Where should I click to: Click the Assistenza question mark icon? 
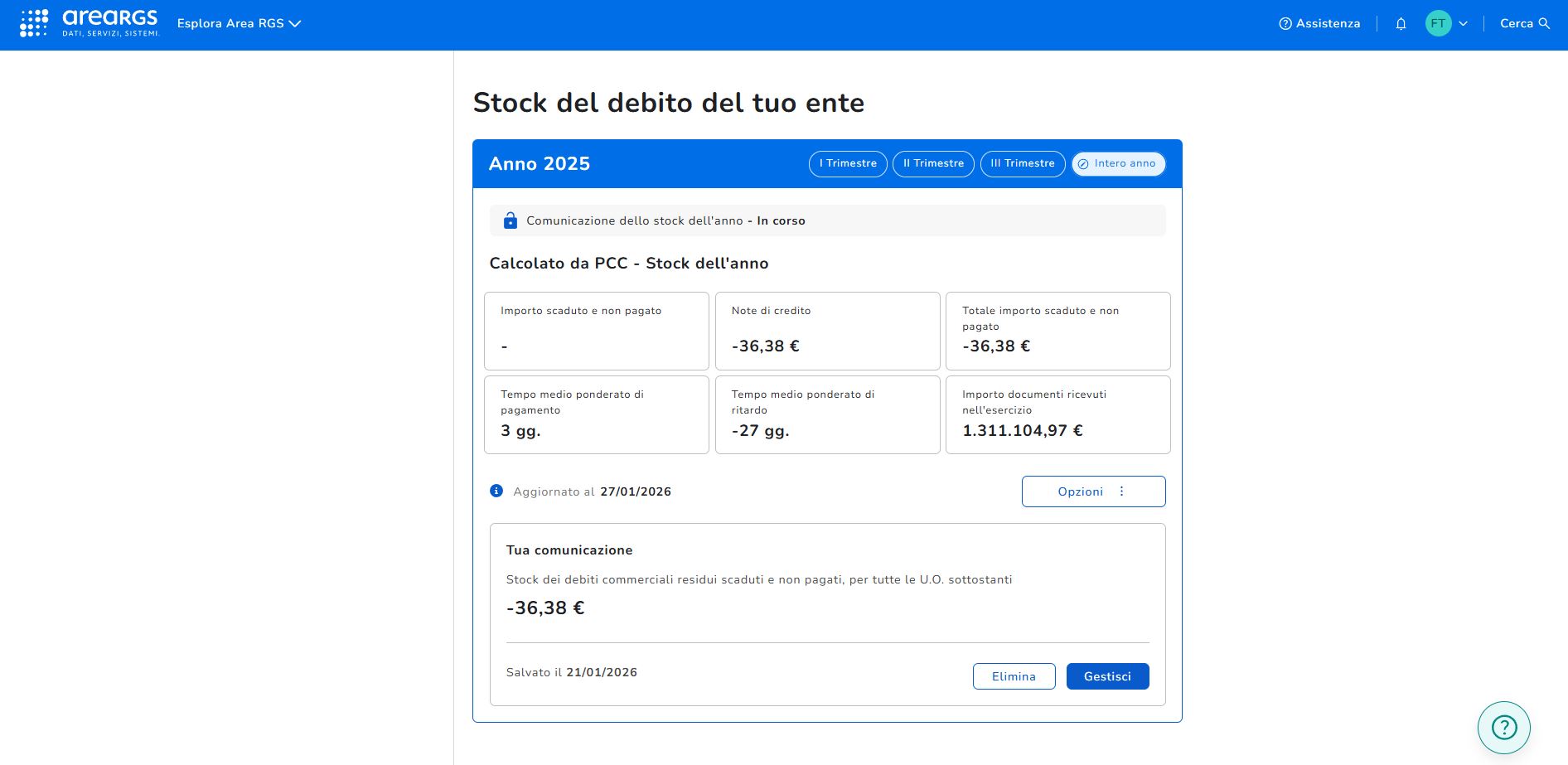[x=1285, y=24]
